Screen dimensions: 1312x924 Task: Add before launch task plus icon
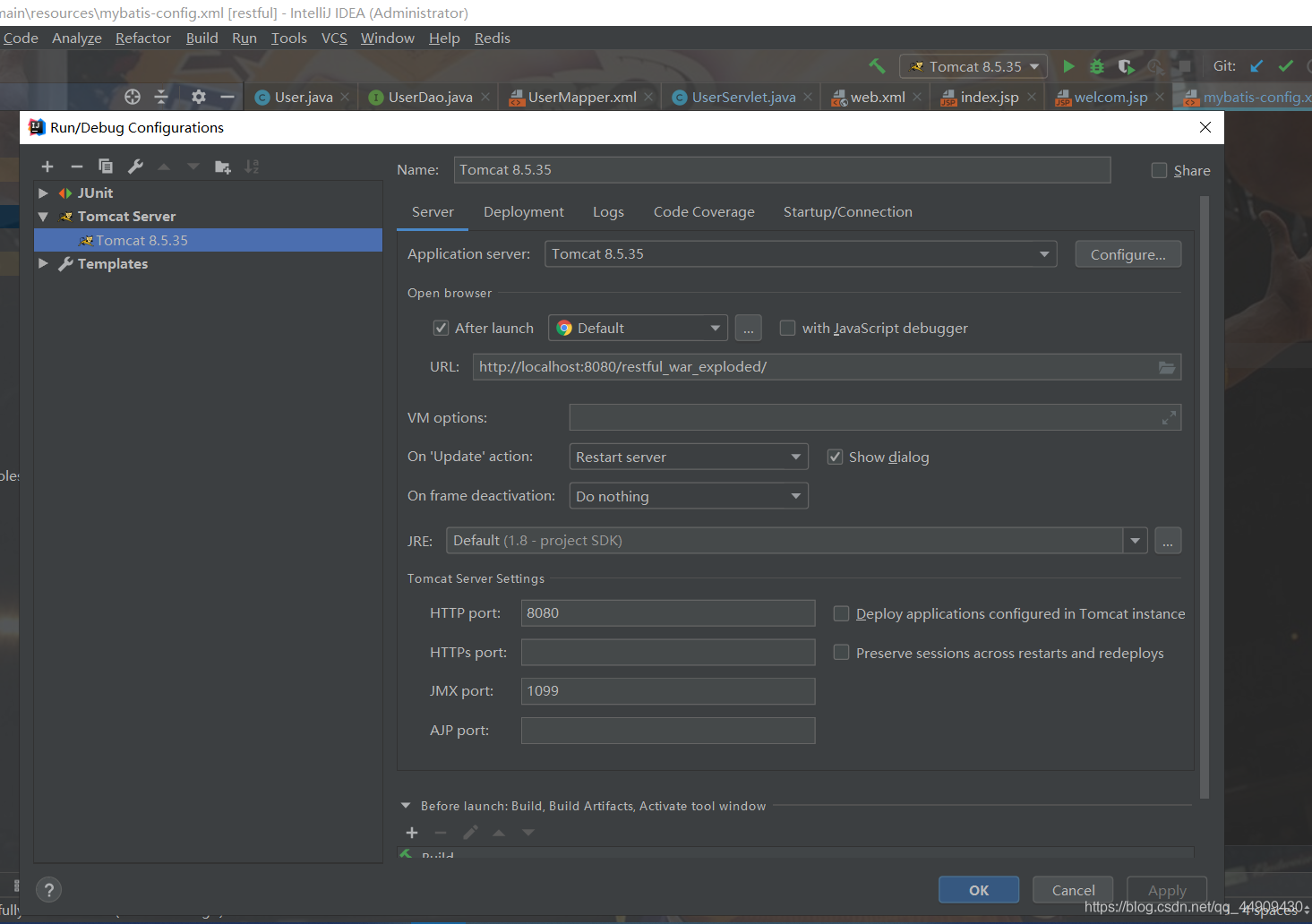tap(412, 833)
